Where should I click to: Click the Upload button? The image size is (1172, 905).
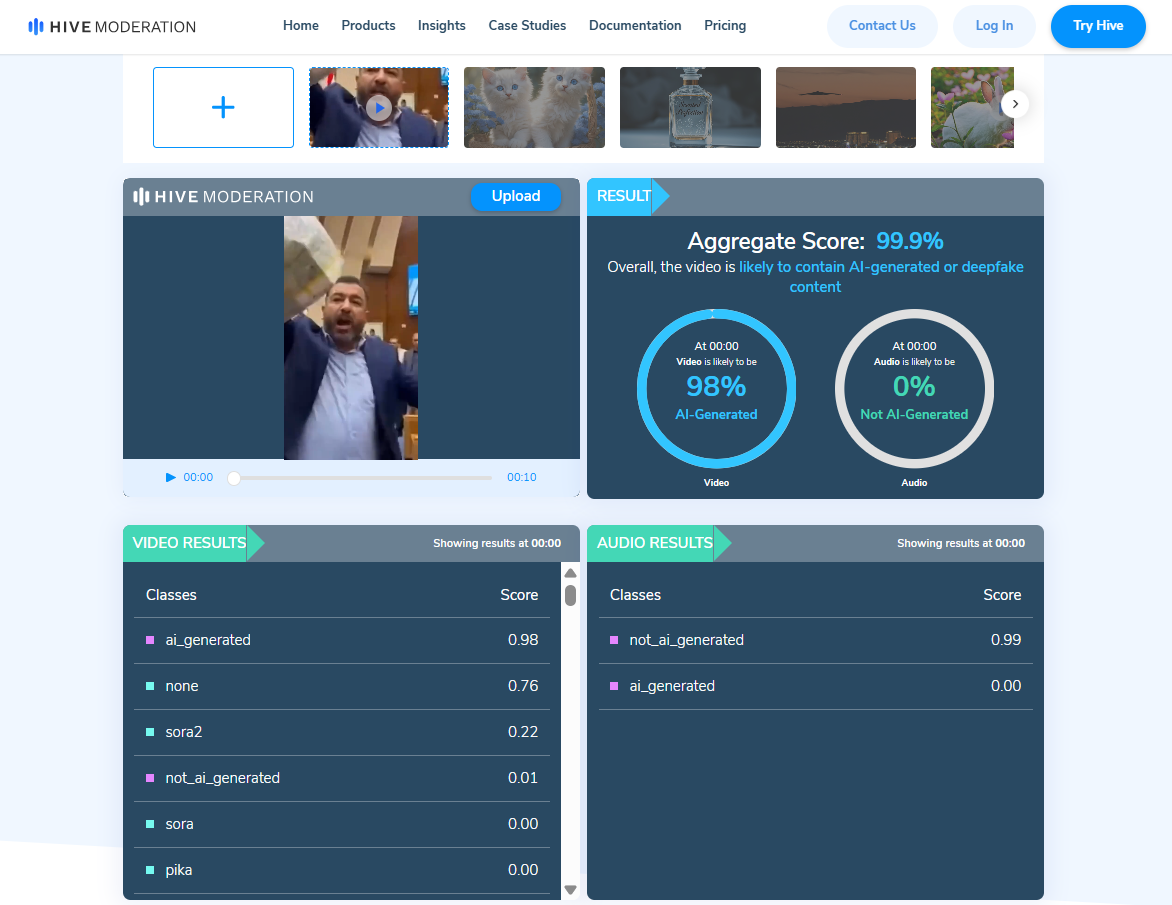[516, 197]
